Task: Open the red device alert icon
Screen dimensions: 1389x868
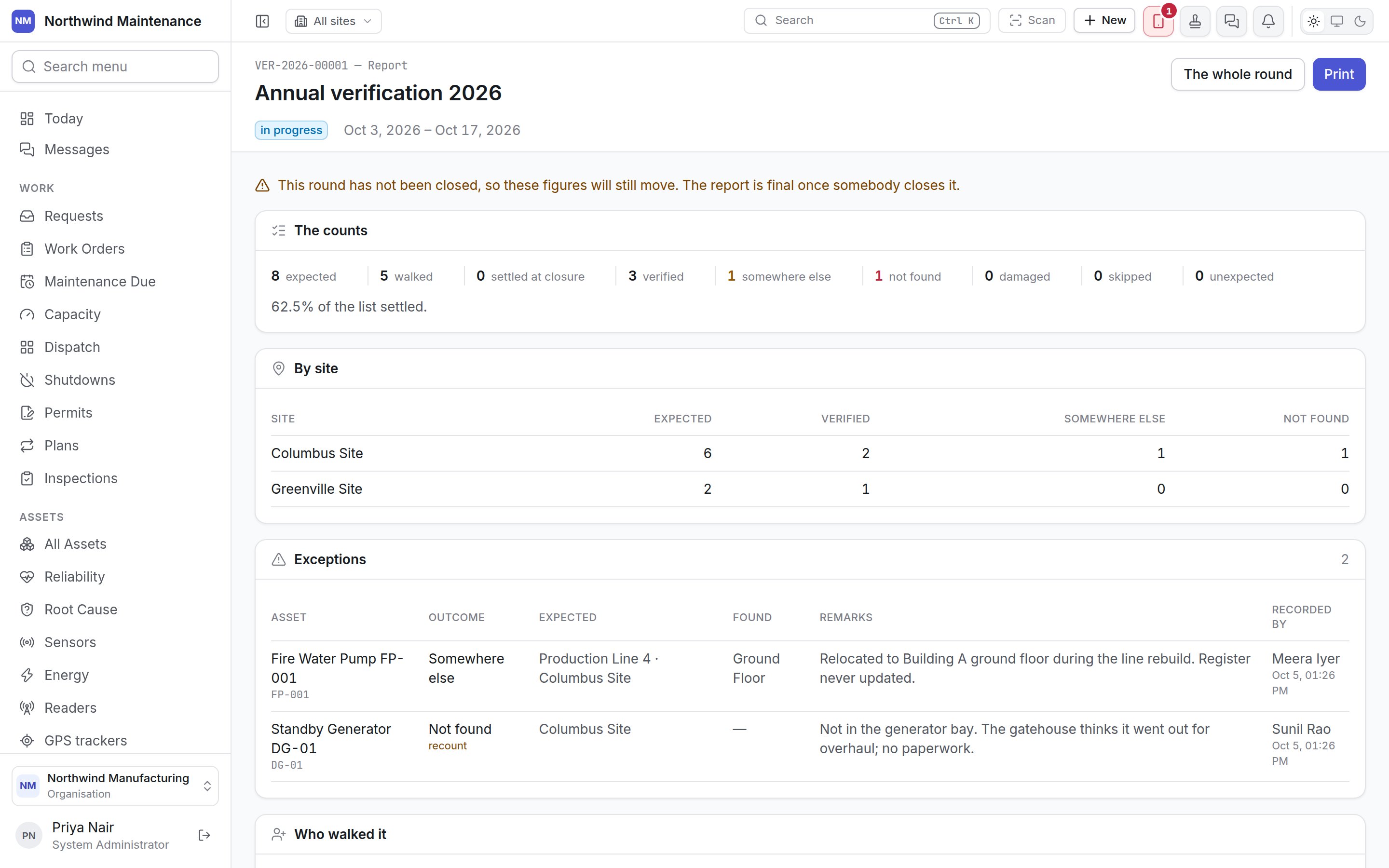Action: pos(1158,22)
